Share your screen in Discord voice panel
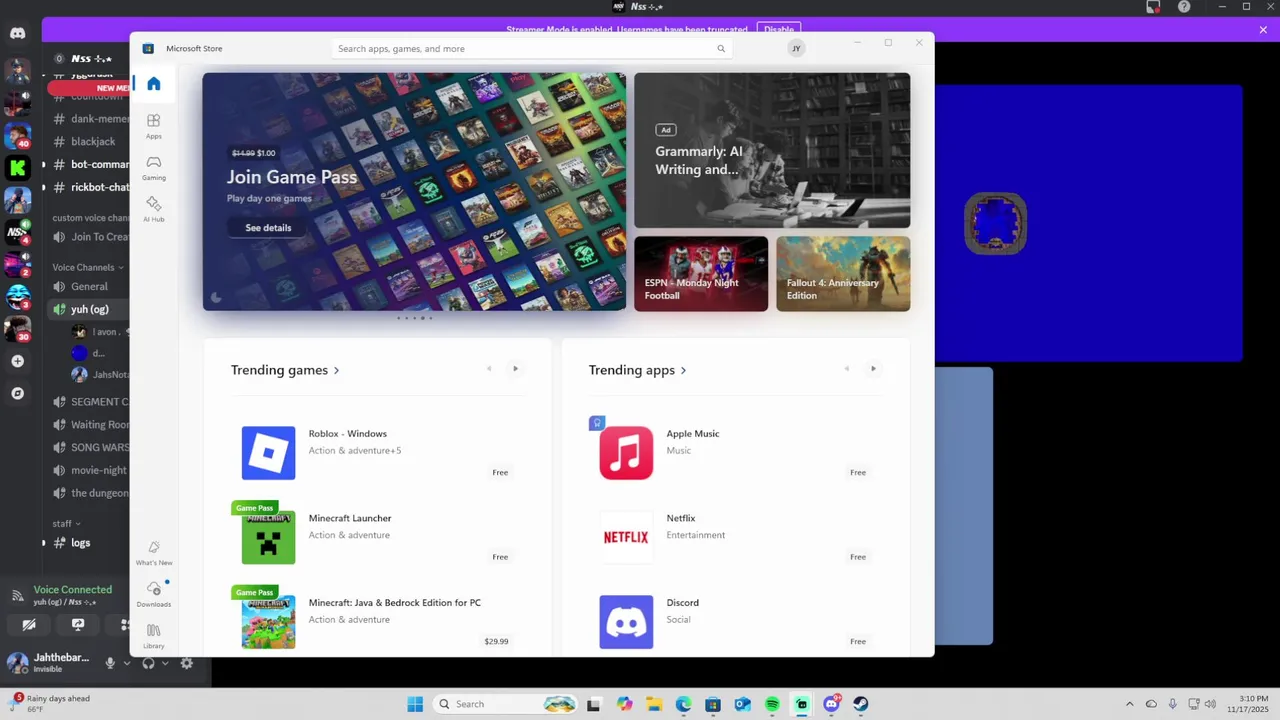The height and width of the screenshot is (720, 1280). pos(78,625)
